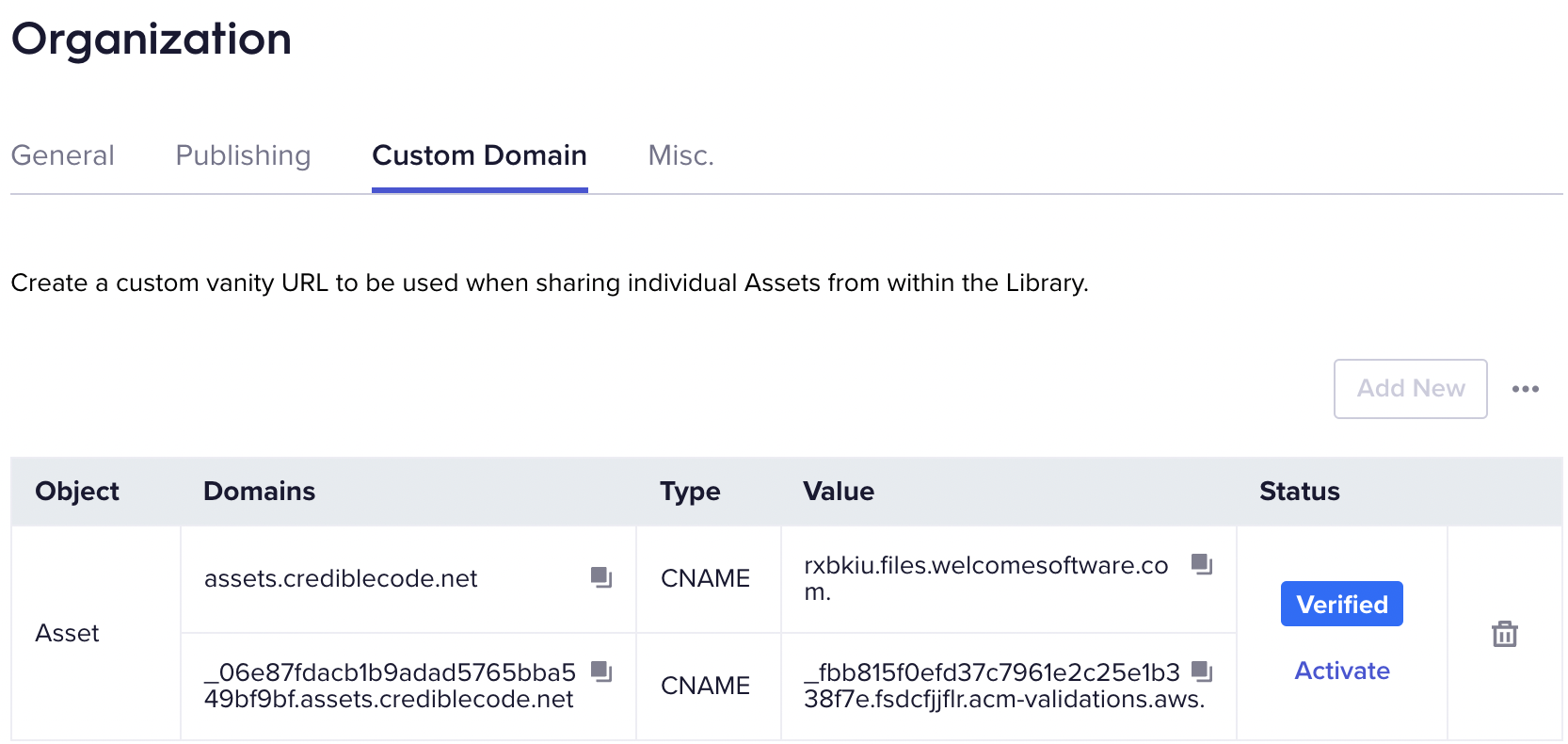Screen dimensions: 1568x744
Task: Copy the acm-validations.aws value
Action: [1202, 671]
